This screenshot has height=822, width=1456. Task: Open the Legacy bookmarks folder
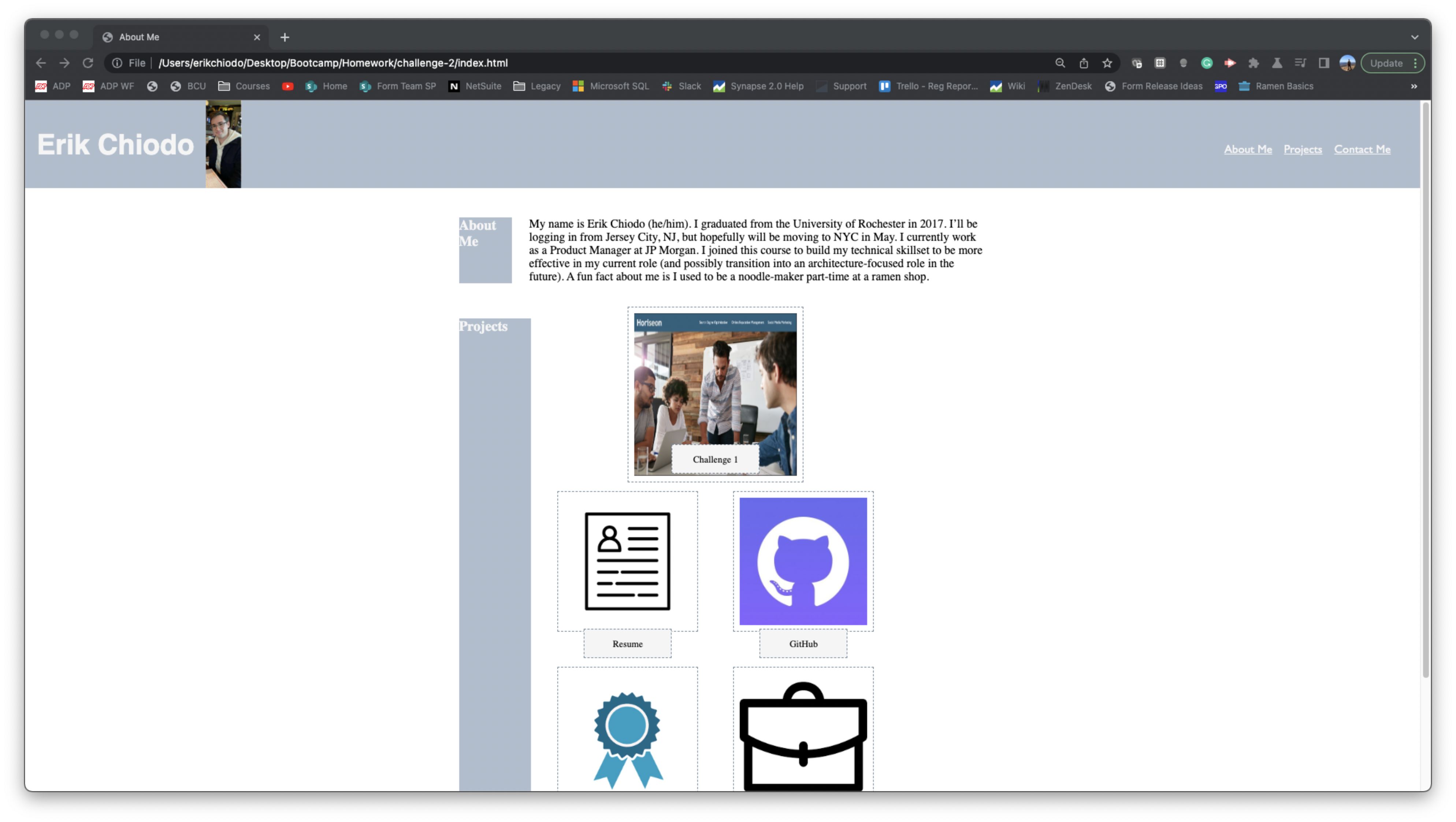coord(537,86)
